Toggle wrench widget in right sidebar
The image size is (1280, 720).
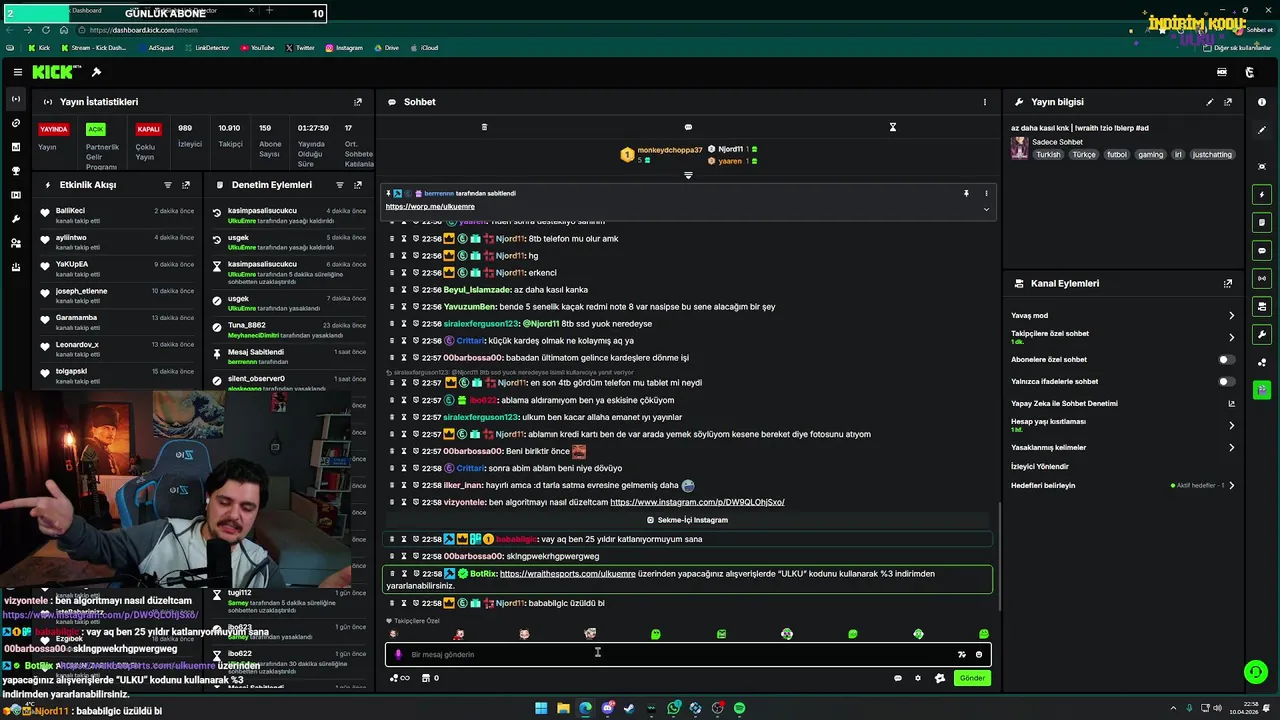1262,334
